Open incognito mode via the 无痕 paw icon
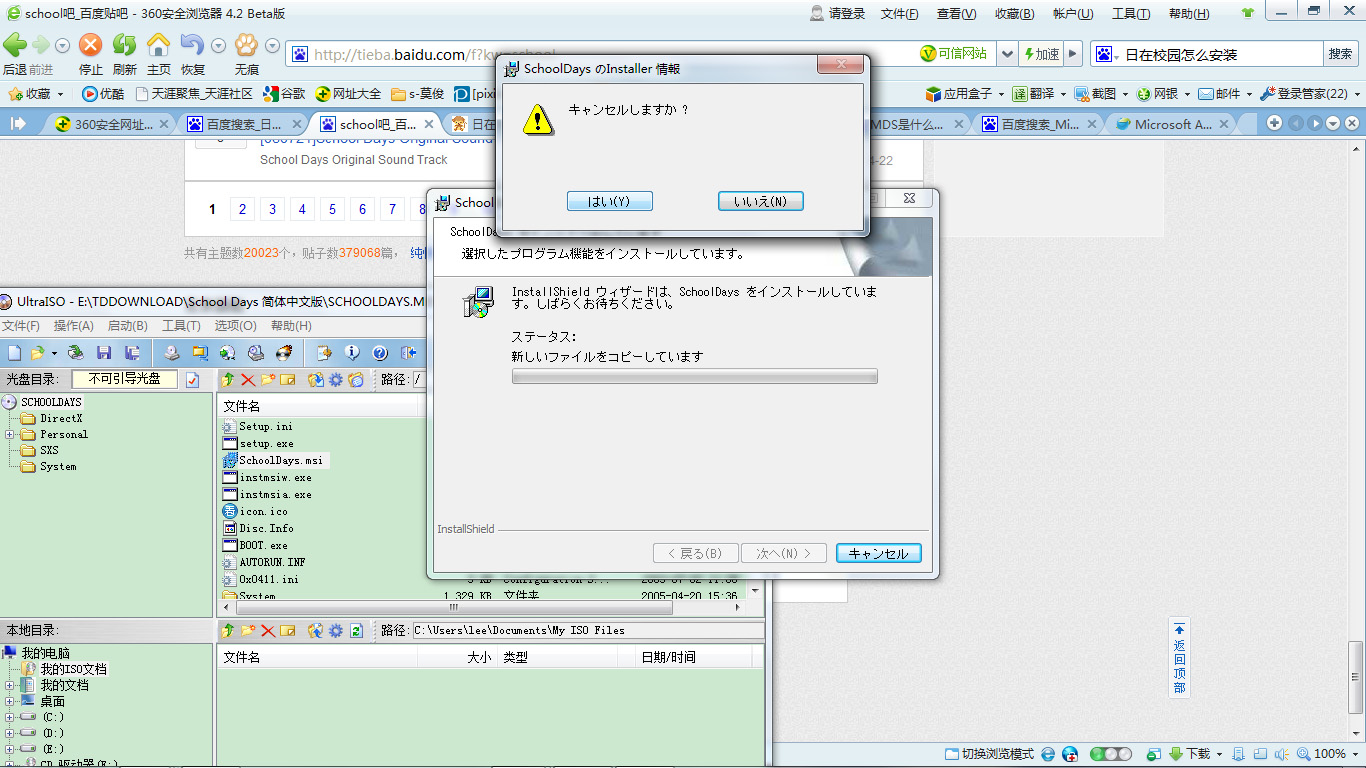The image size is (1366, 768). (246, 45)
